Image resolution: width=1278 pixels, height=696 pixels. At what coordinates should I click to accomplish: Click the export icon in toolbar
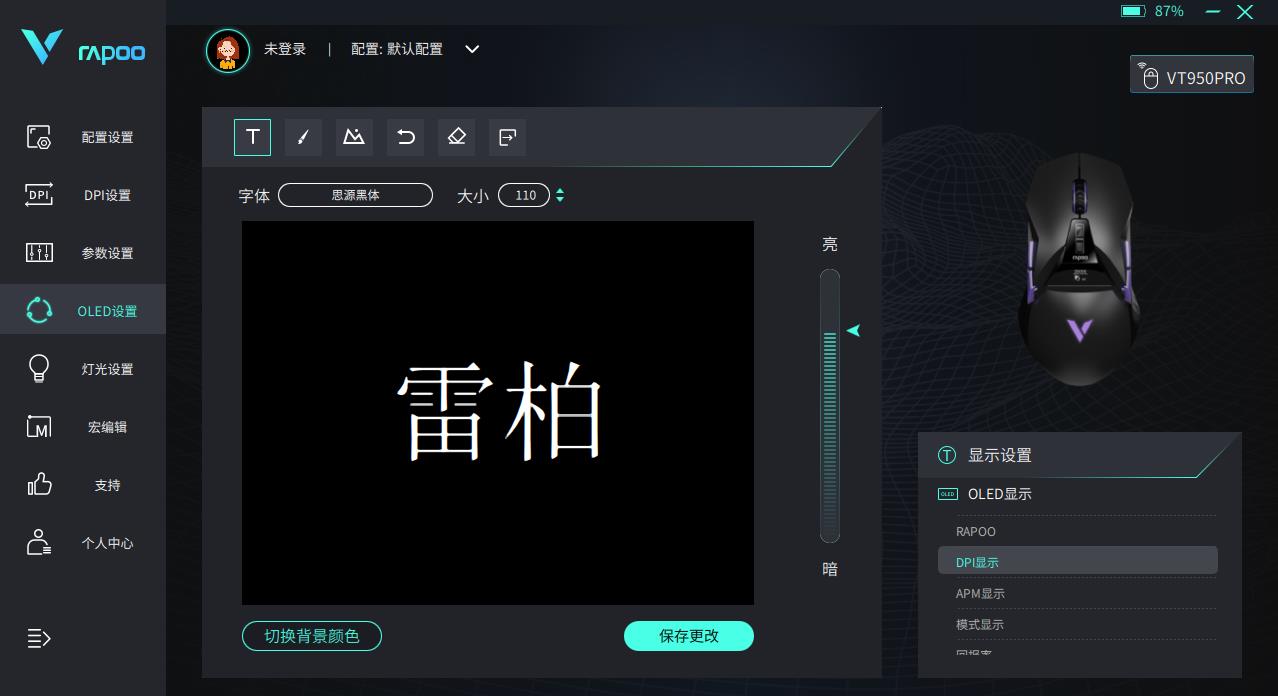[507, 137]
